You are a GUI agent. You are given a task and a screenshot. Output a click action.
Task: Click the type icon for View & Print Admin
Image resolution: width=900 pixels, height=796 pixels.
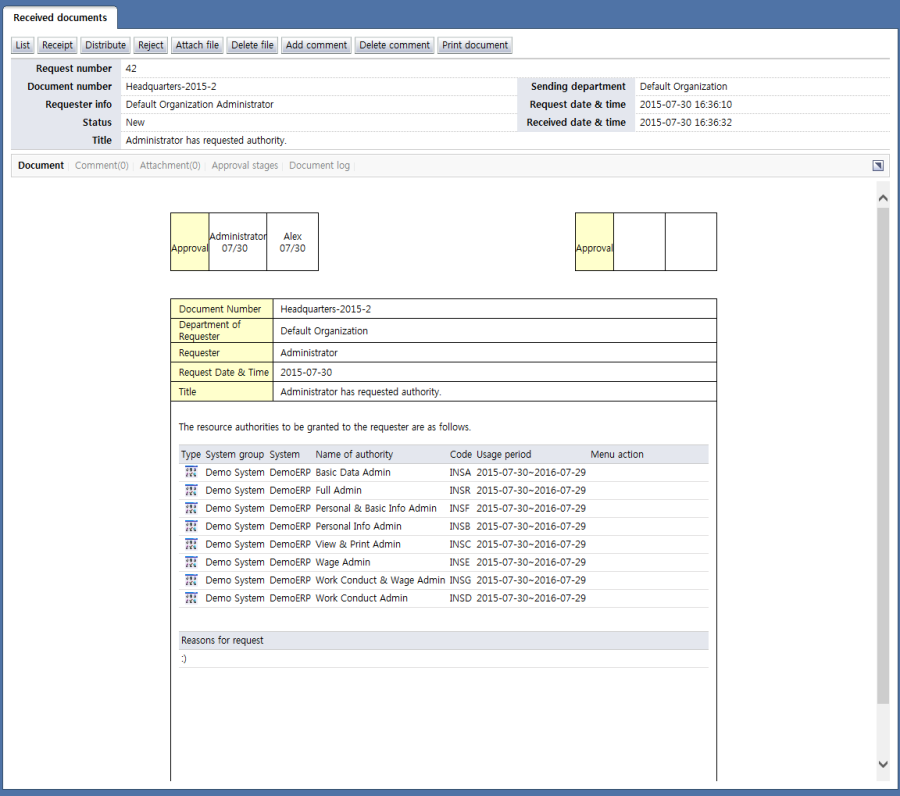[x=191, y=544]
